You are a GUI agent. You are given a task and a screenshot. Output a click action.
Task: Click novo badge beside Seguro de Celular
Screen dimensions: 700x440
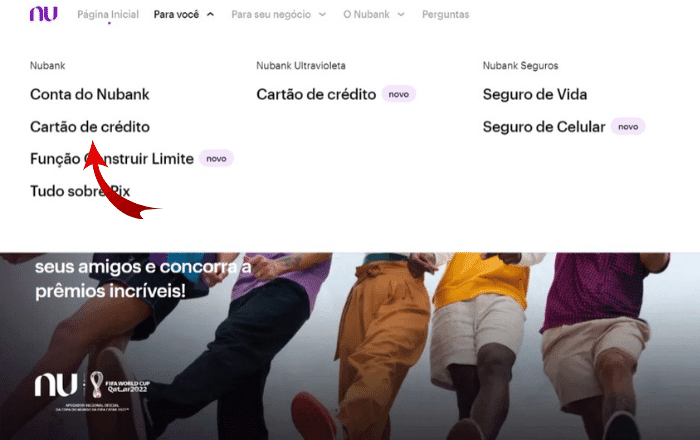(x=628, y=127)
